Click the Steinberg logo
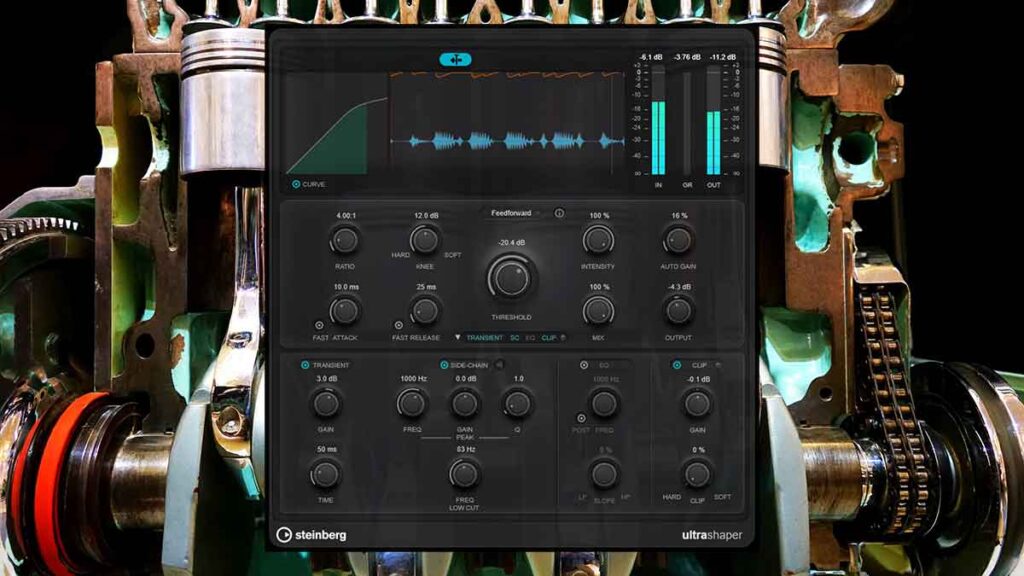This screenshot has width=1024, height=576. pyautogui.click(x=312, y=535)
